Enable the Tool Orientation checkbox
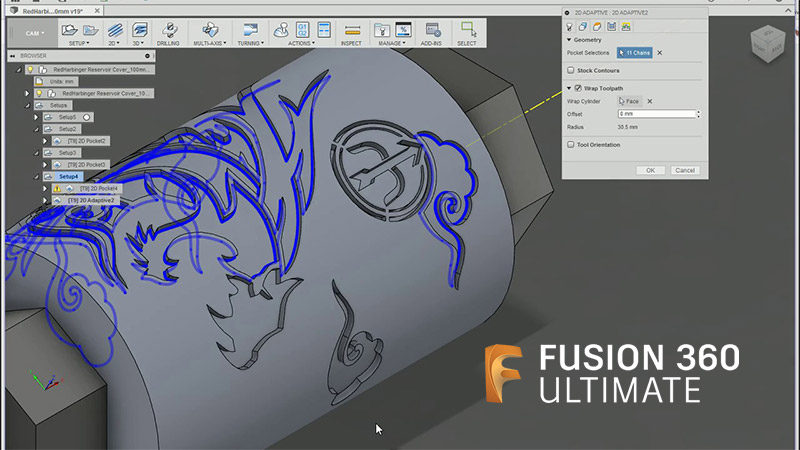The width and height of the screenshot is (800, 450). [x=571, y=145]
